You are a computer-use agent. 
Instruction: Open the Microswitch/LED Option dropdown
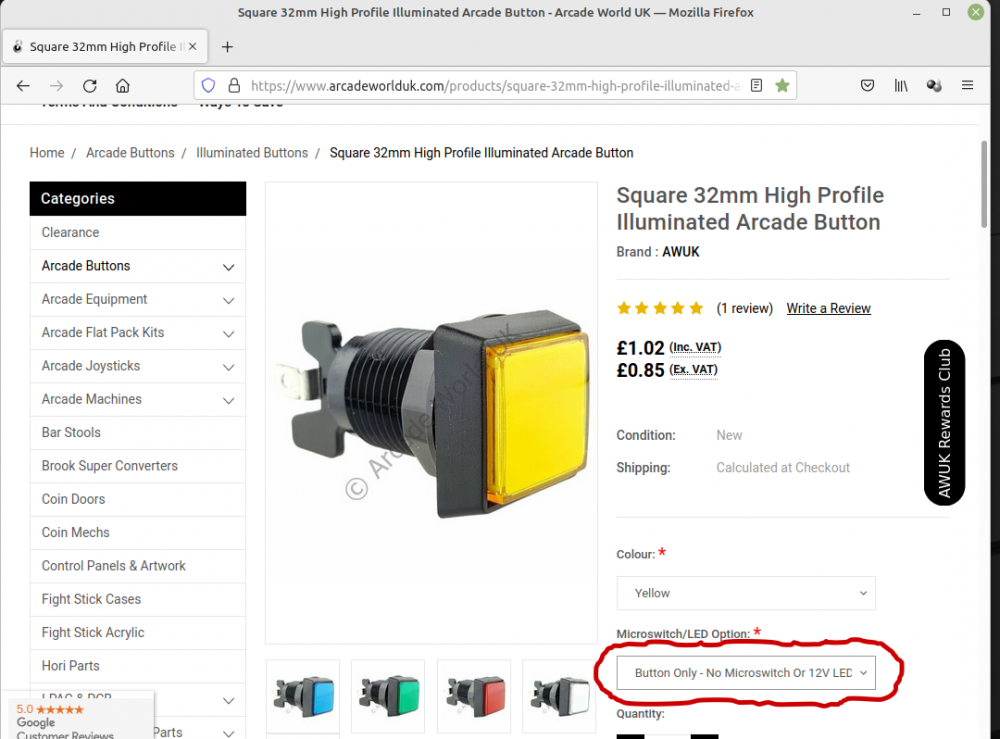pos(746,673)
